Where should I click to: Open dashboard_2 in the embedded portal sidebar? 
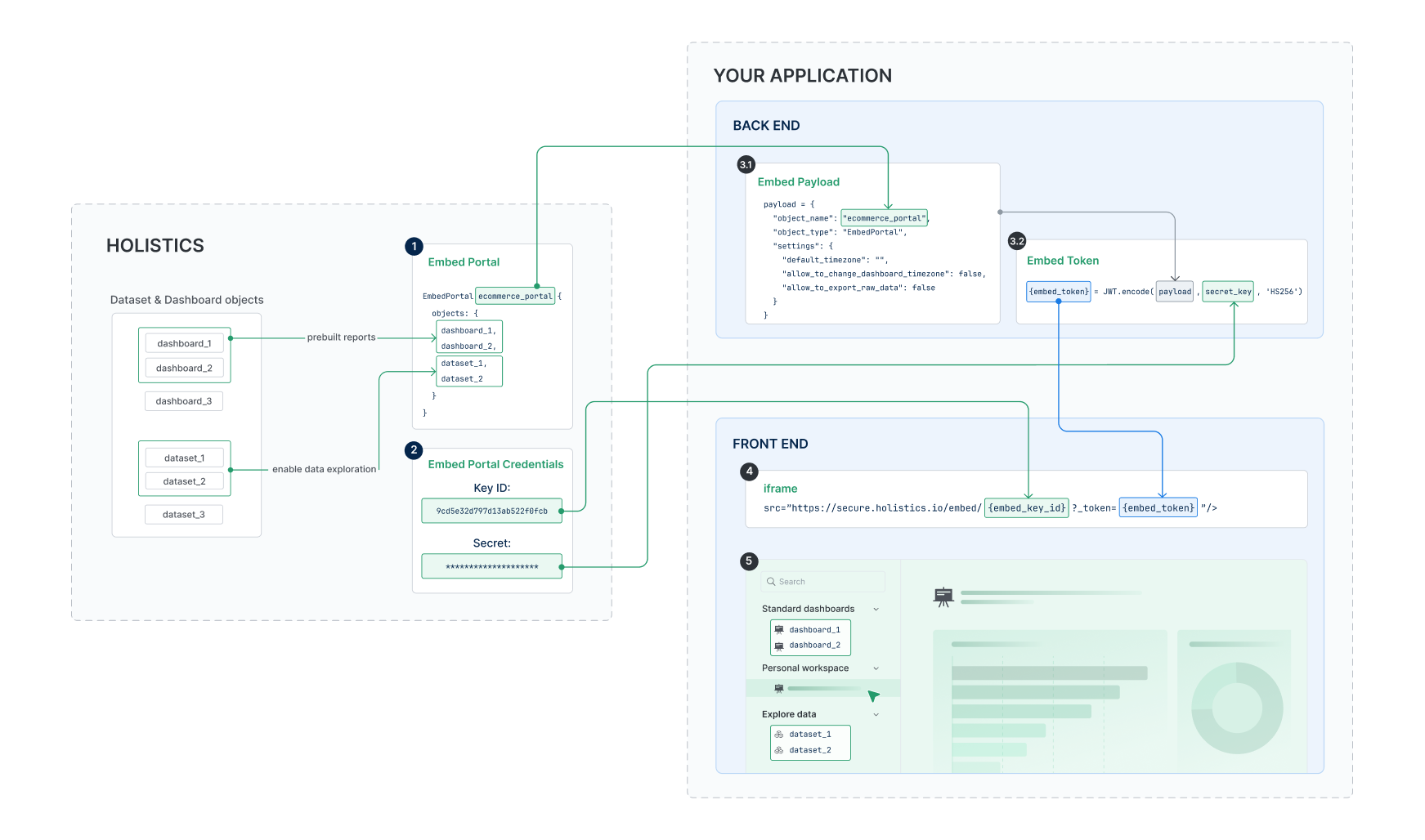[x=814, y=646]
